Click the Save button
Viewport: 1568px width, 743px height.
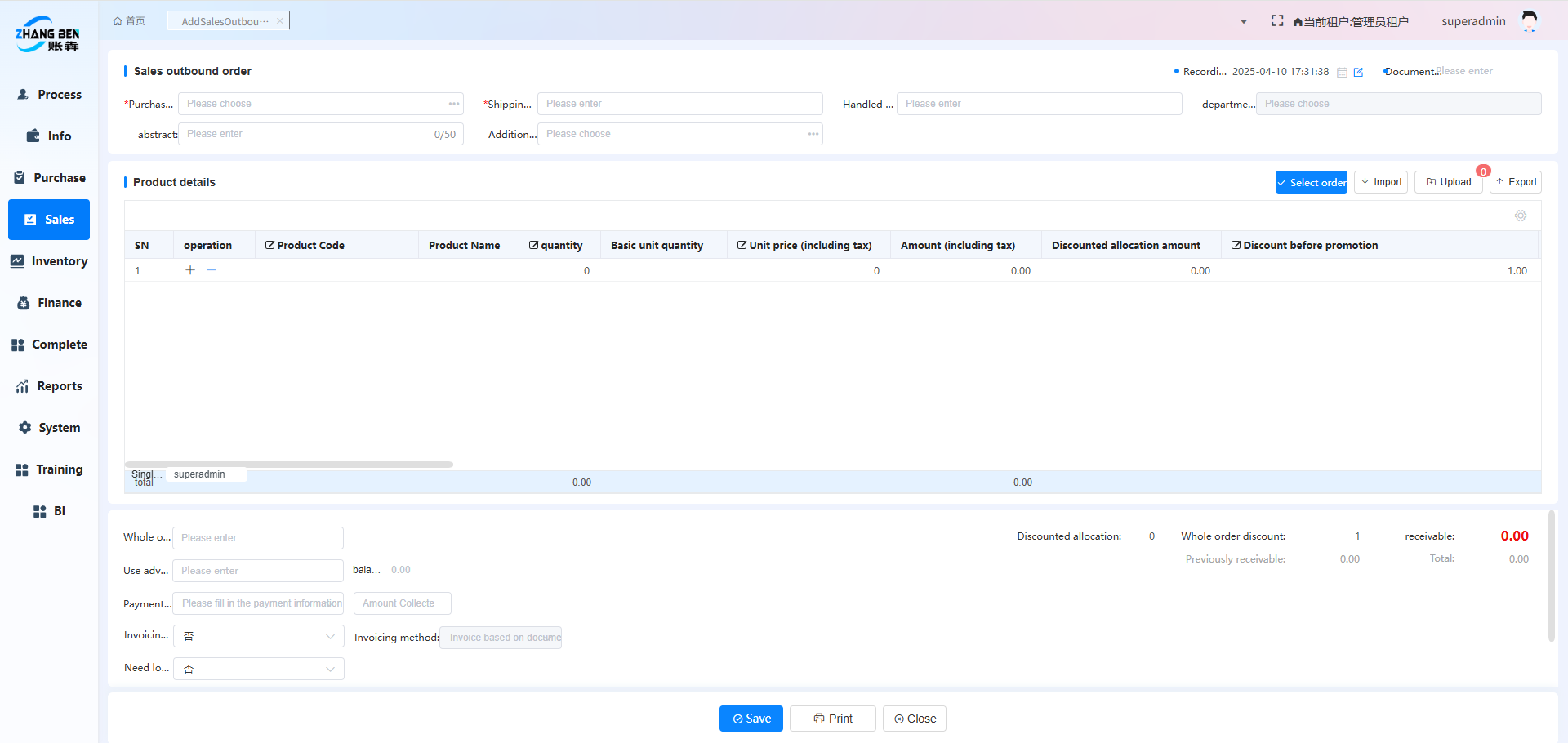[x=751, y=719]
